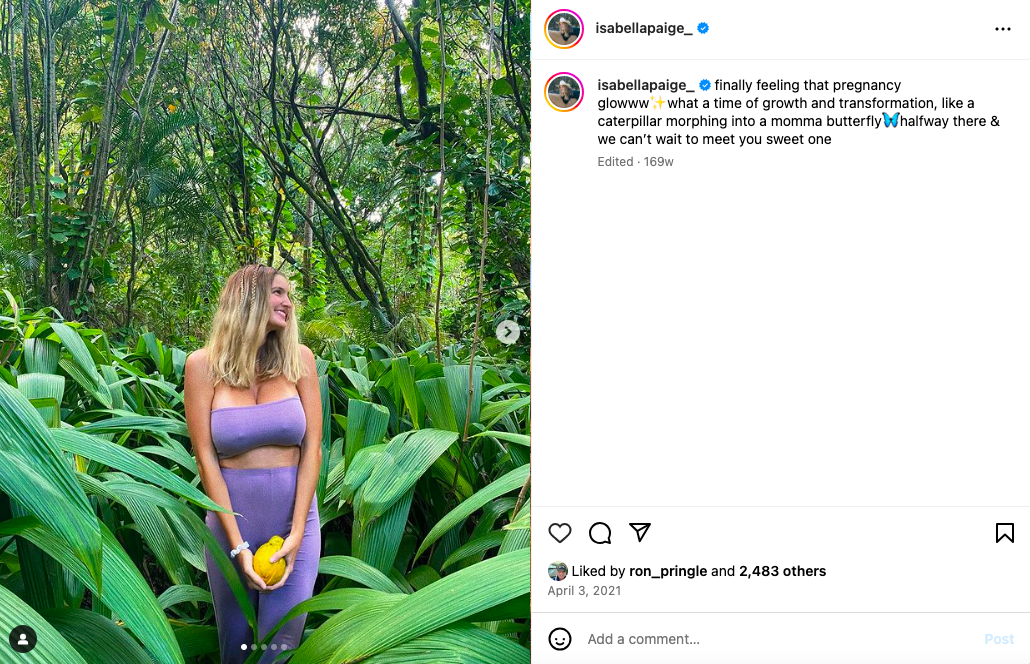Open isabellapaige_ username in post header
The image size is (1030, 664).
(x=643, y=29)
